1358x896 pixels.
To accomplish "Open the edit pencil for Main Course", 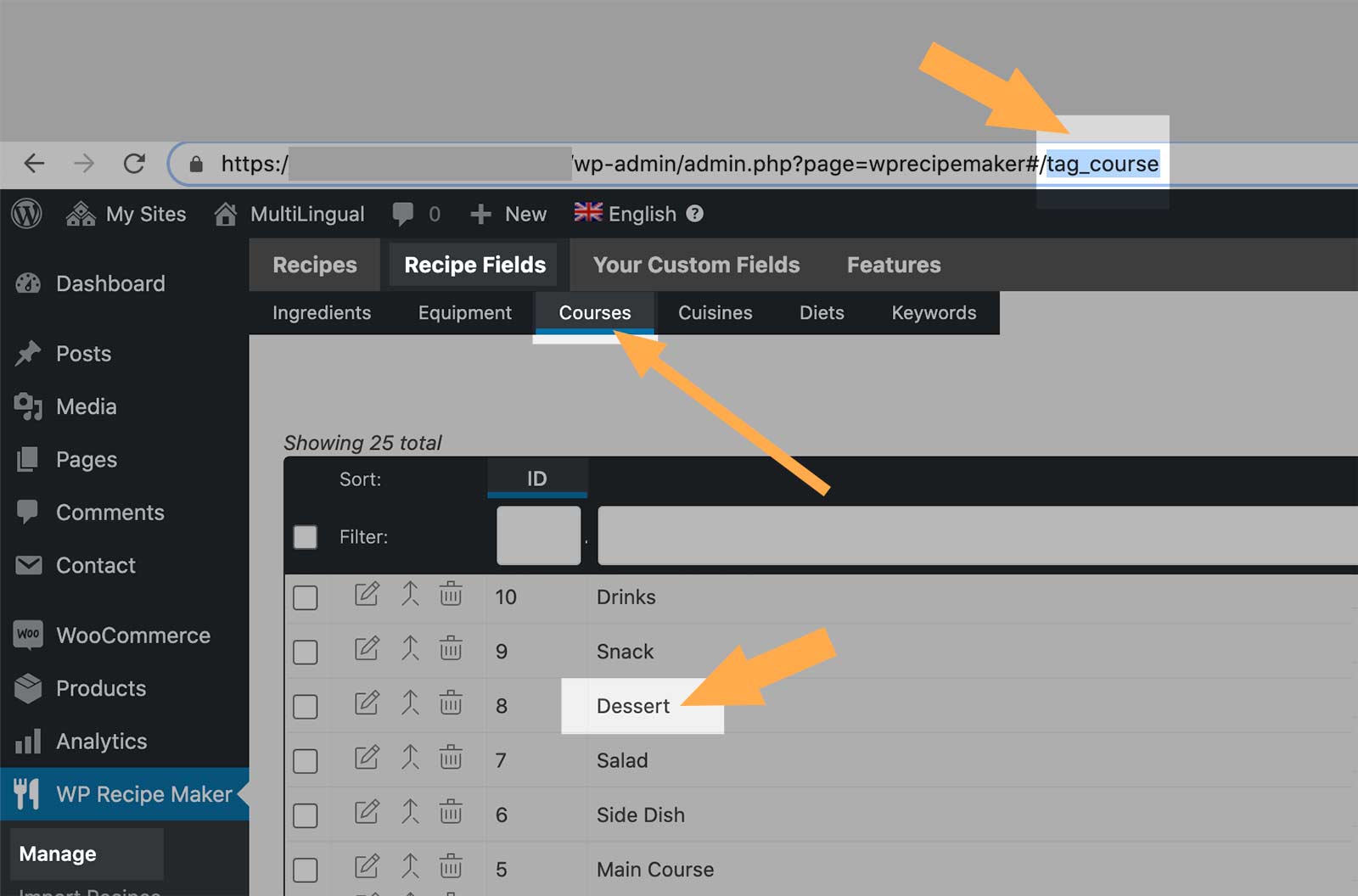I will (x=366, y=868).
